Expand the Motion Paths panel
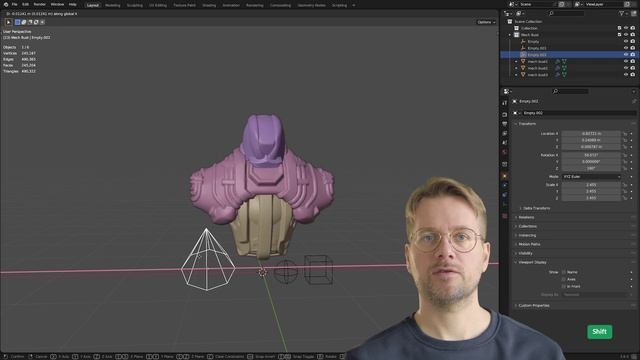The height and width of the screenshot is (360, 640). point(529,244)
